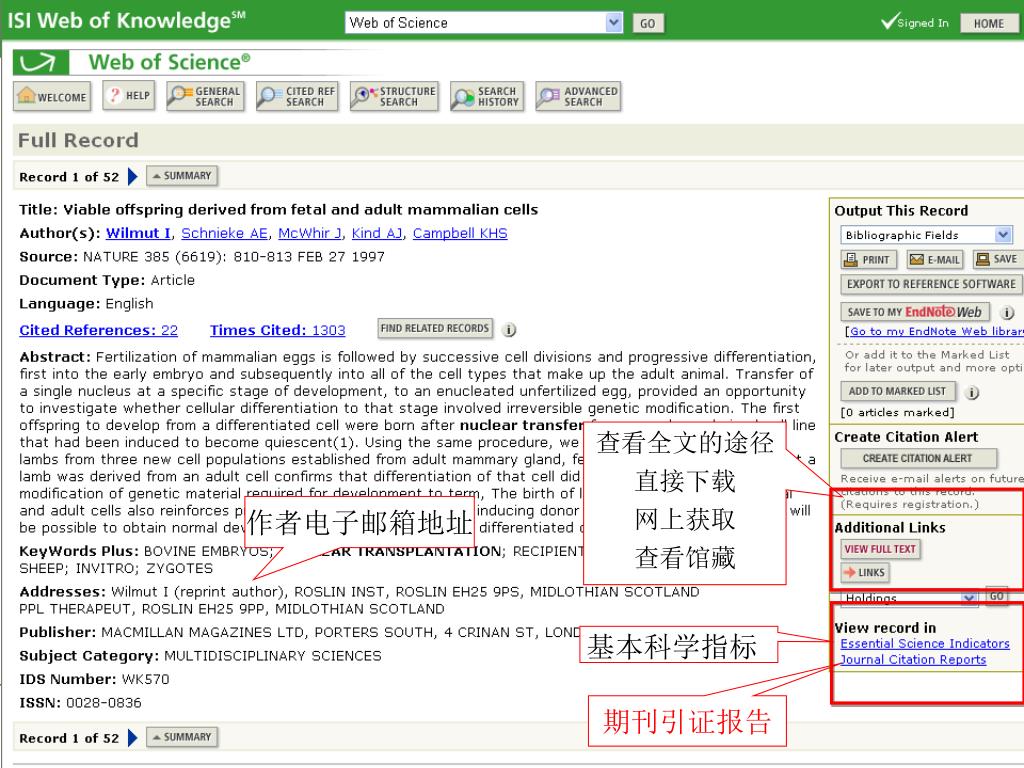Go to next record arrow at top
Viewport: 1024px width, 768px height.
click(x=133, y=176)
